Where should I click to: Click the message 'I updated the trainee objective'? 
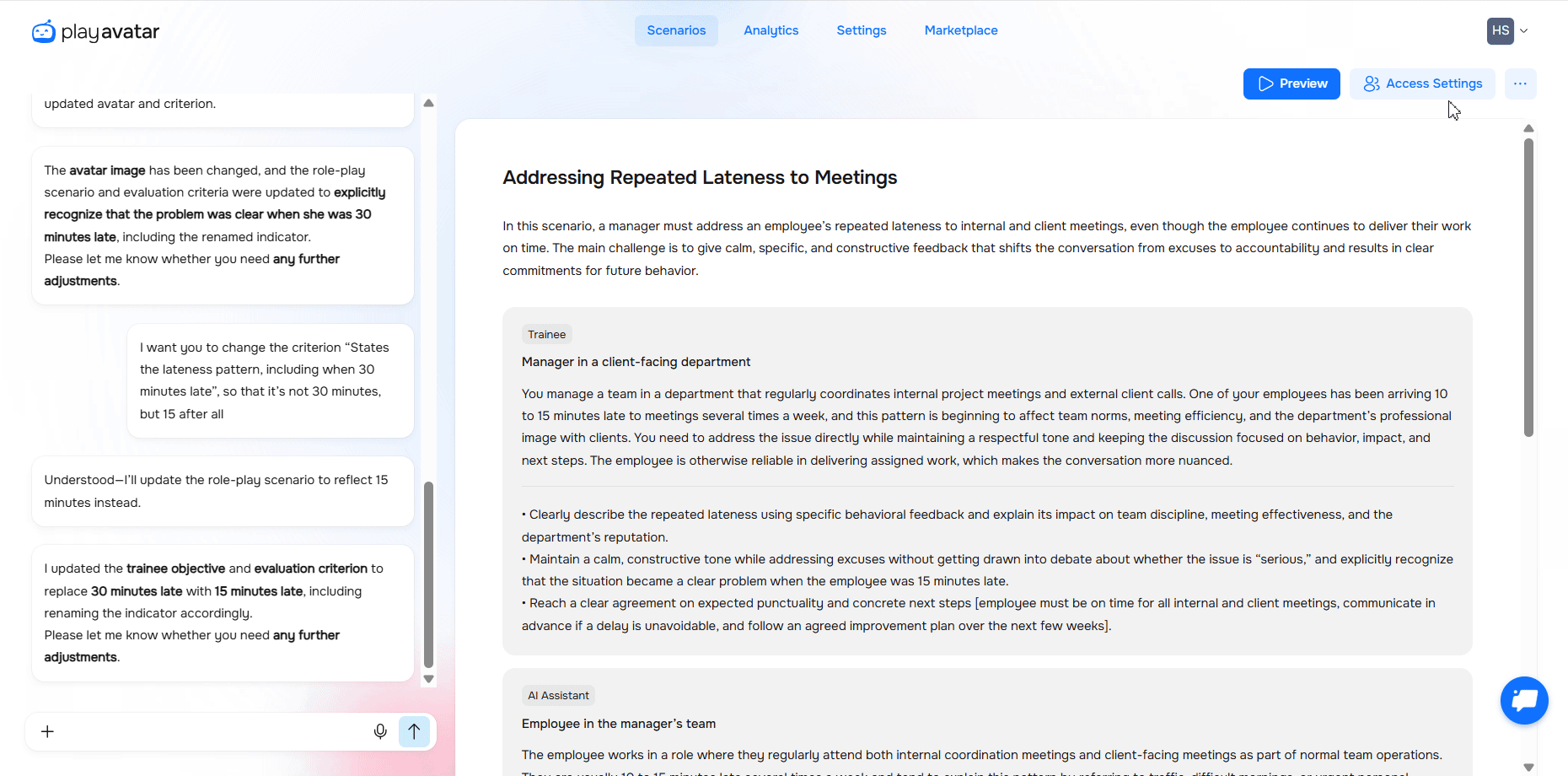point(223,612)
